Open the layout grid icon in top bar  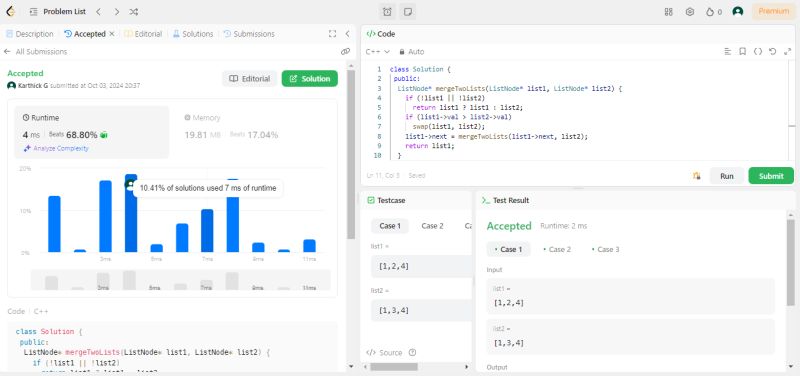tap(668, 12)
